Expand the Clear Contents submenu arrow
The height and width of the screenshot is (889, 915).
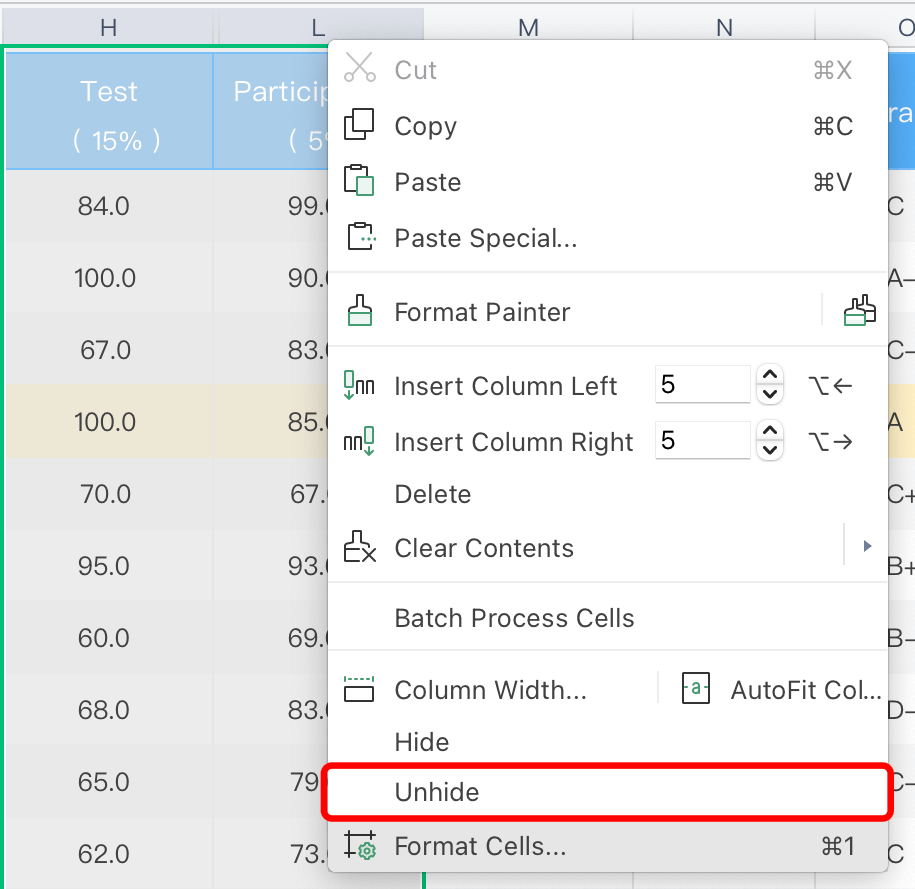867,547
